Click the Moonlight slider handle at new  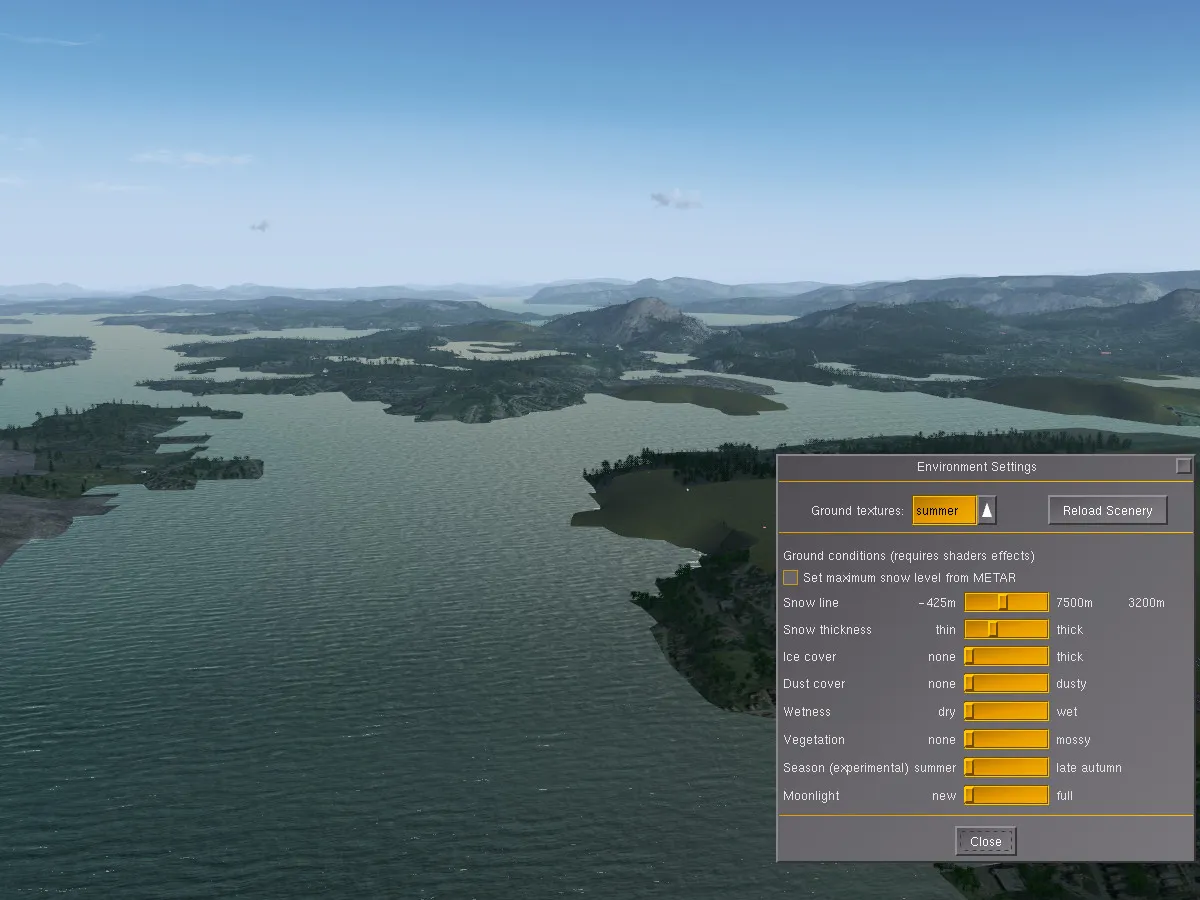click(x=969, y=796)
